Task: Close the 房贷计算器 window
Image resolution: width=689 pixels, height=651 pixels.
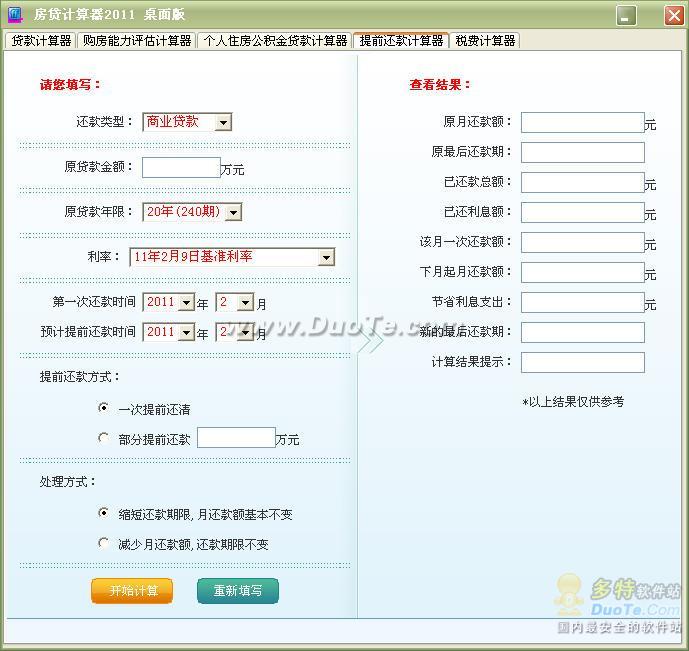Action: 673,16
